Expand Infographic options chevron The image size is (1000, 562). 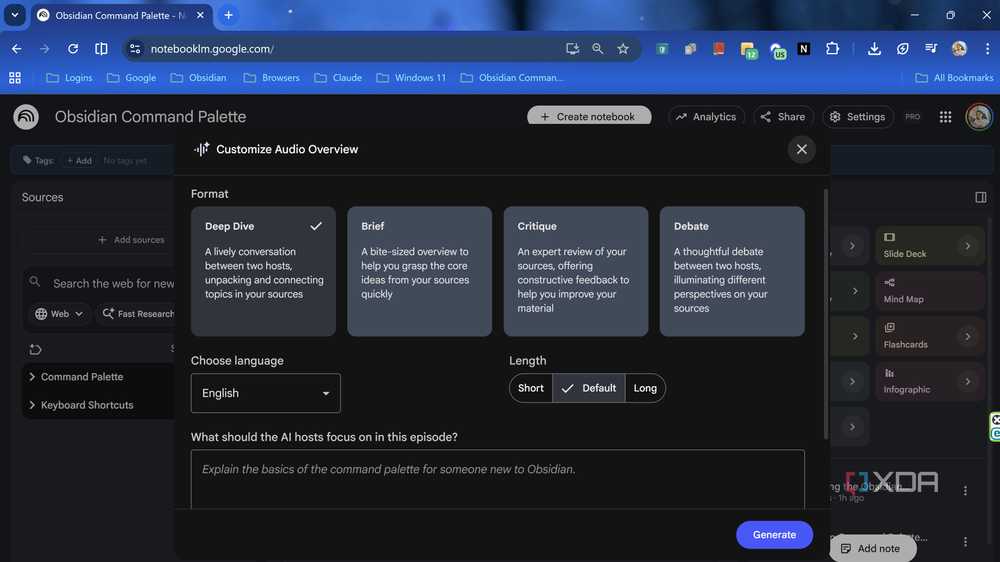click(x=967, y=381)
